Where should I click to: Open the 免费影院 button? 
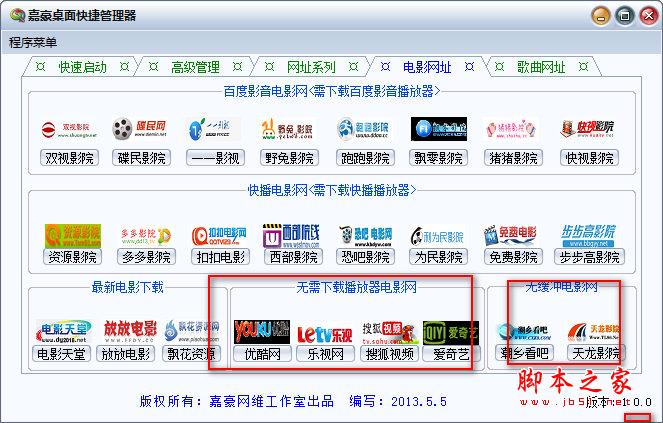(x=513, y=257)
